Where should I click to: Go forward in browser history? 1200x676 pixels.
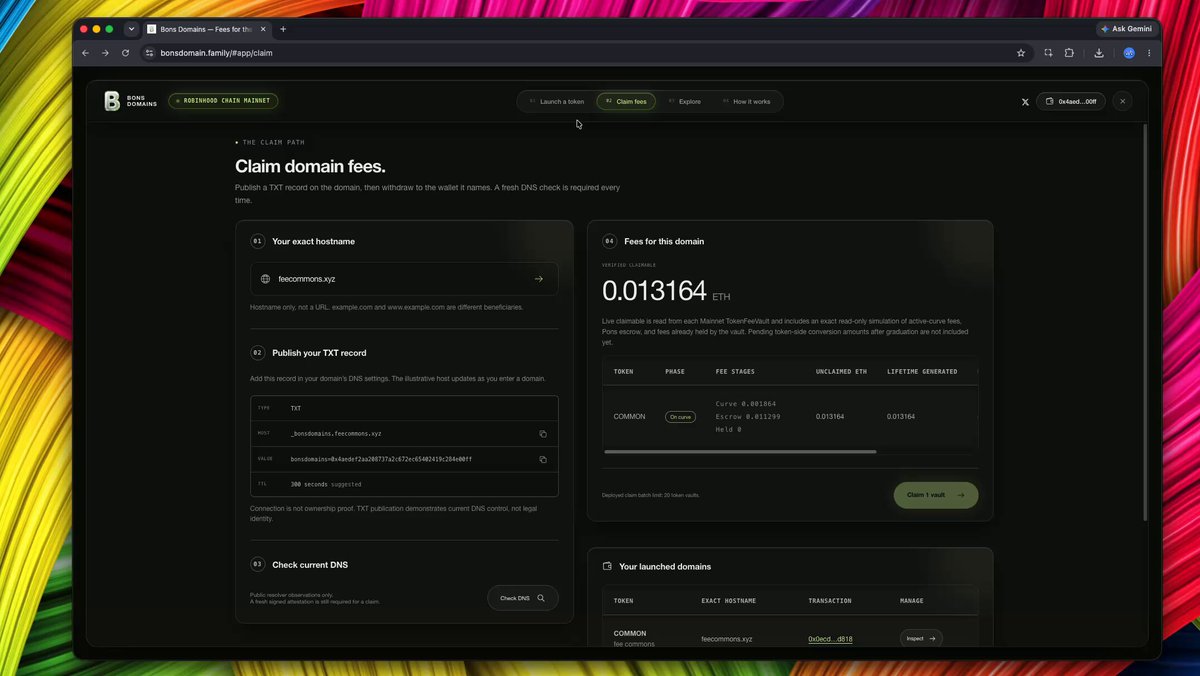105,53
